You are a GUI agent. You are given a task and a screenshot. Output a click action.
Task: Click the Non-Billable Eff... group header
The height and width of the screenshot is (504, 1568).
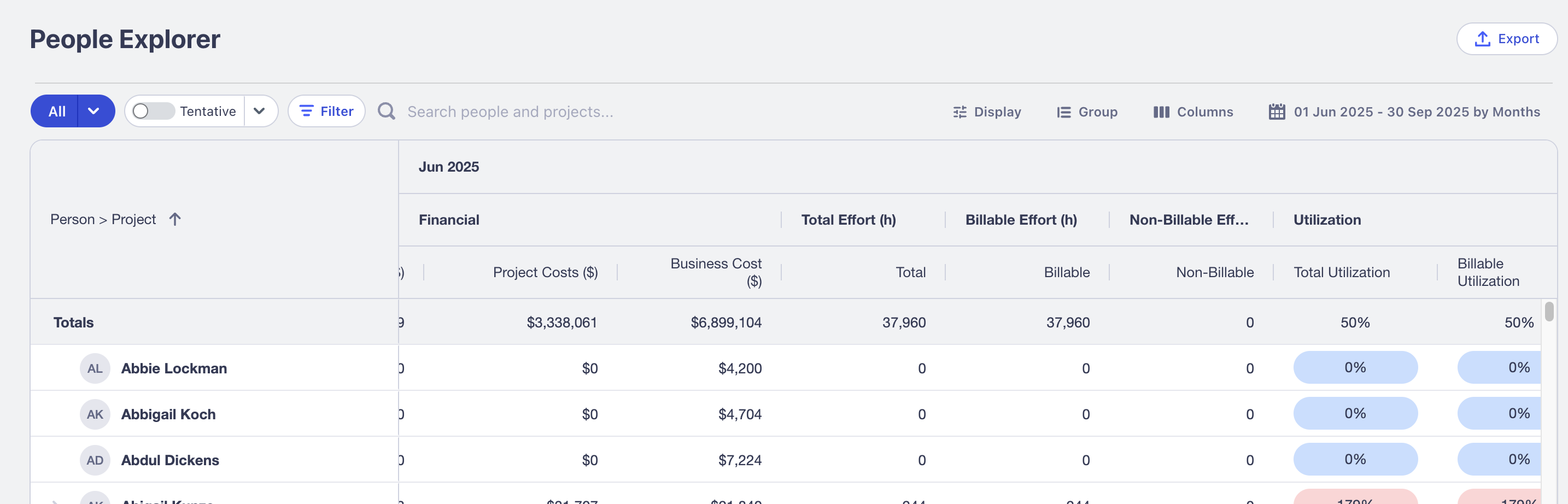[x=1189, y=220]
